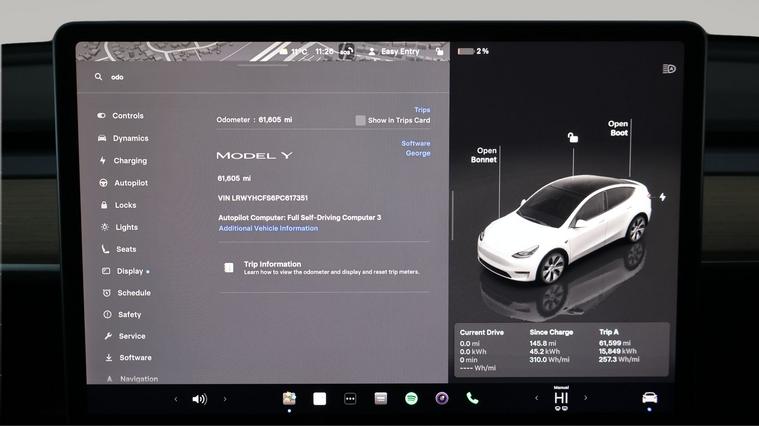
Task: Open the camera app icon in the dock
Action: tap(442, 398)
